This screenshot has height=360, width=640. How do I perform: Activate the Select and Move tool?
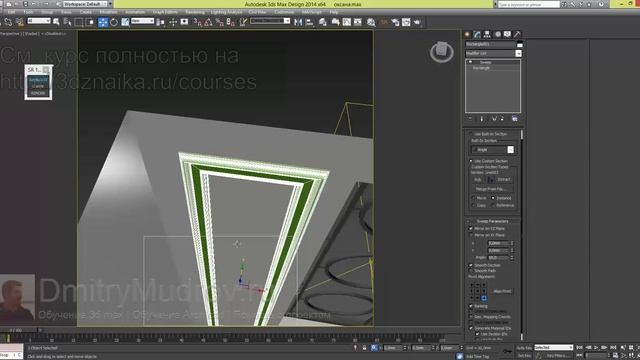[103, 22]
